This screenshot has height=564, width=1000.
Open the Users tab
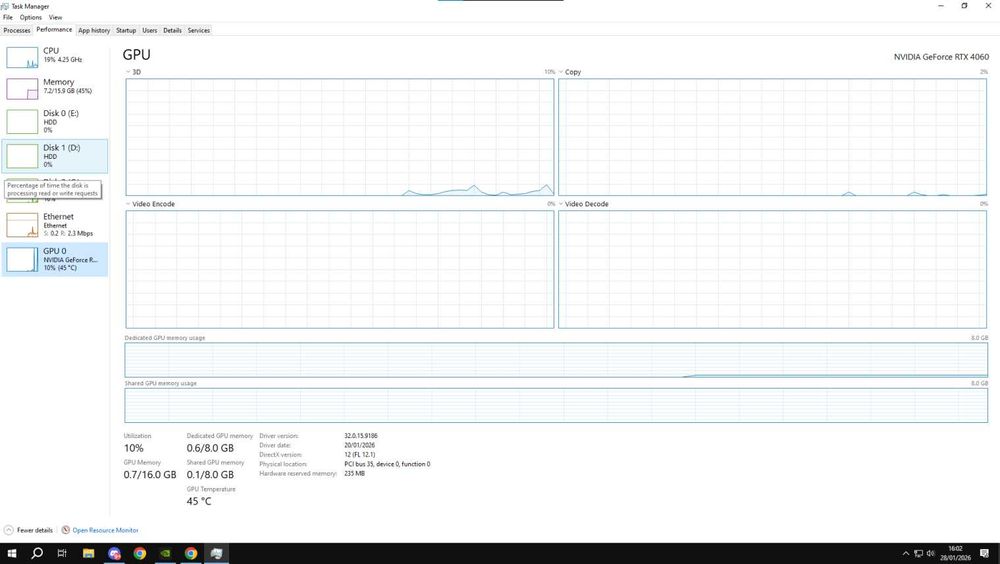click(x=149, y=30)
